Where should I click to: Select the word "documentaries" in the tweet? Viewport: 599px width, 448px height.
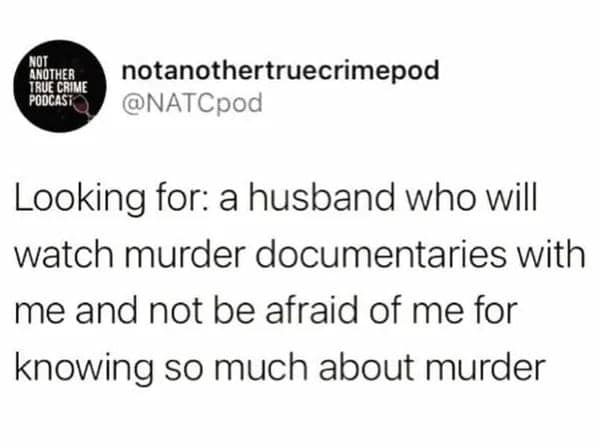pos(381,254)
